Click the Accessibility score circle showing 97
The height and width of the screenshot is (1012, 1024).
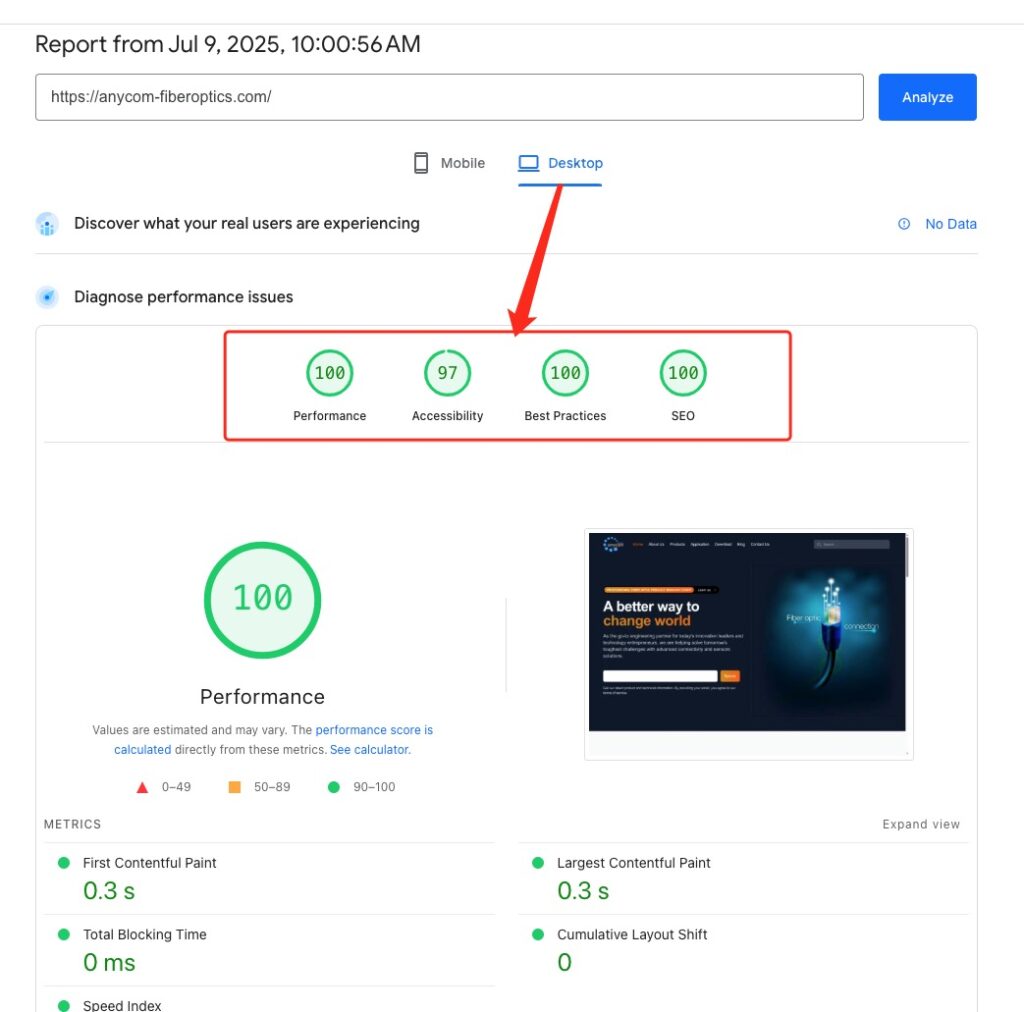[446, 372]
